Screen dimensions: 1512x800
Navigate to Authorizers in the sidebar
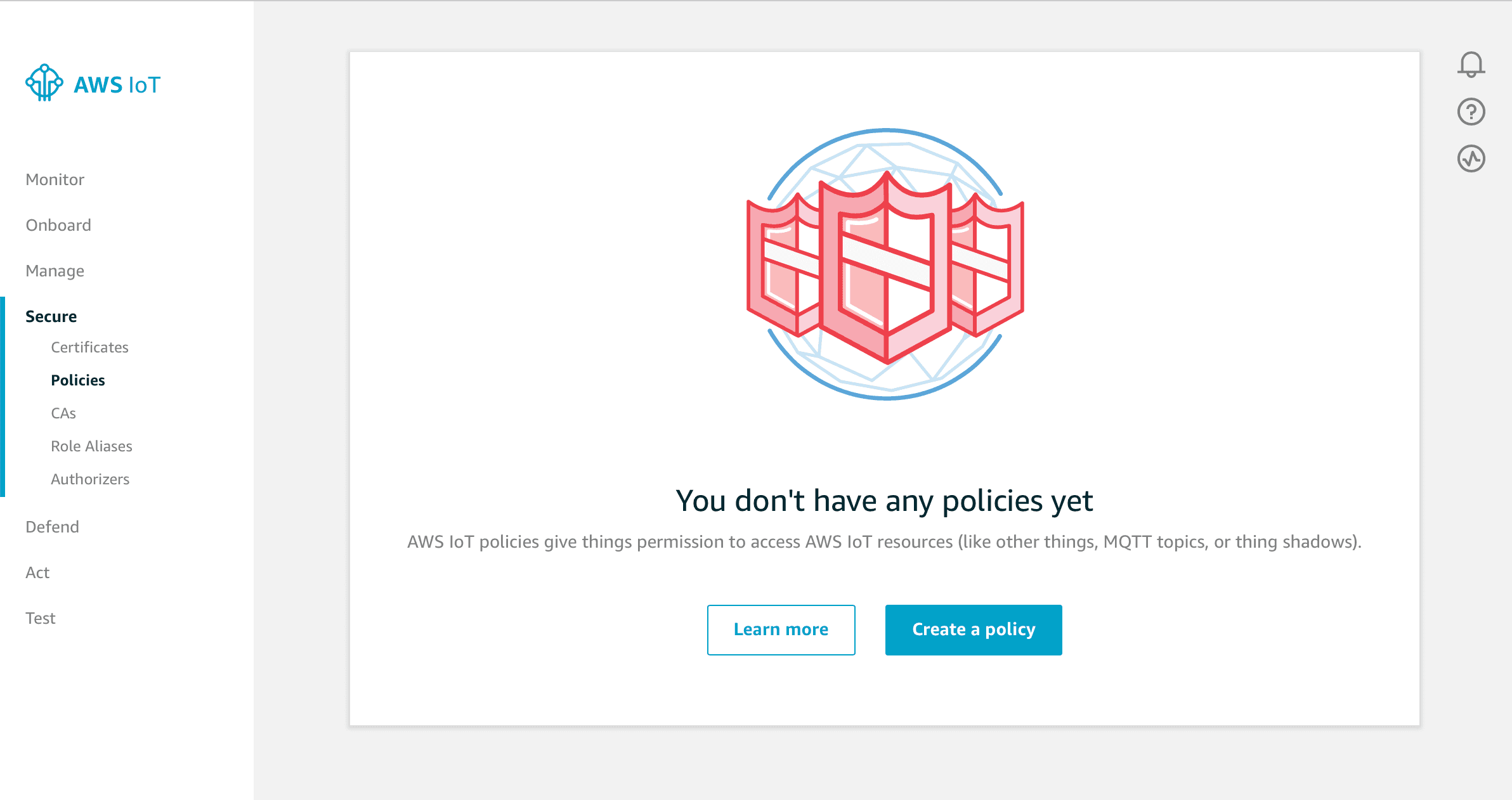[x=90, y=479]
